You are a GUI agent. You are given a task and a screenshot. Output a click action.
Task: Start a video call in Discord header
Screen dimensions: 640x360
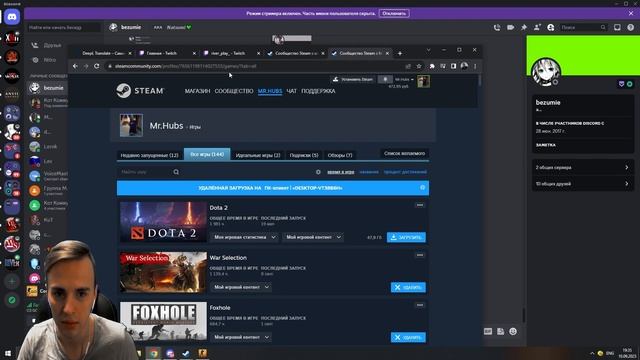tap(510, 27)
